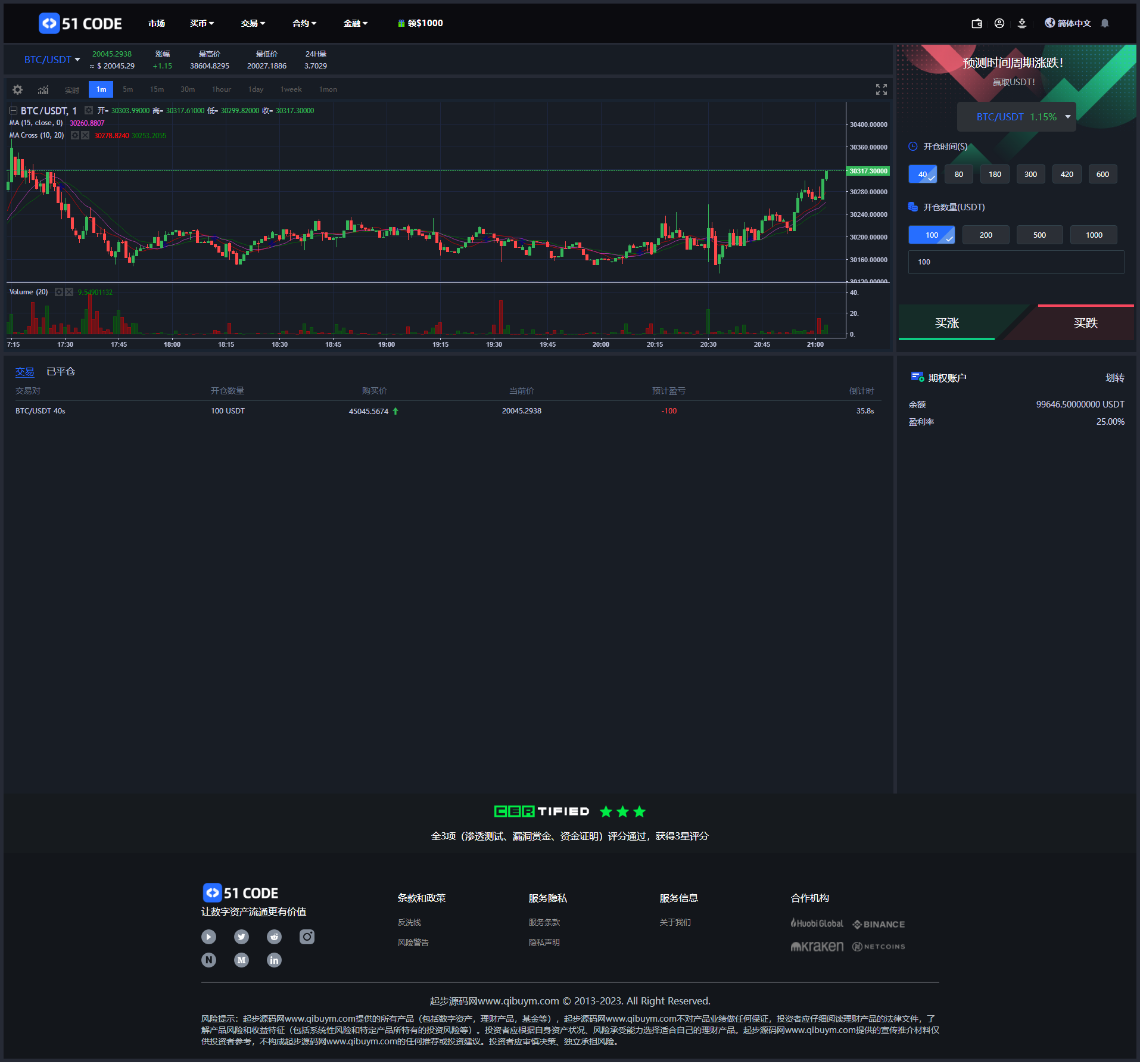Screen dimensions: 1140x1064
Task: Select 500 USDT amount option
Action: (1039, 235)
